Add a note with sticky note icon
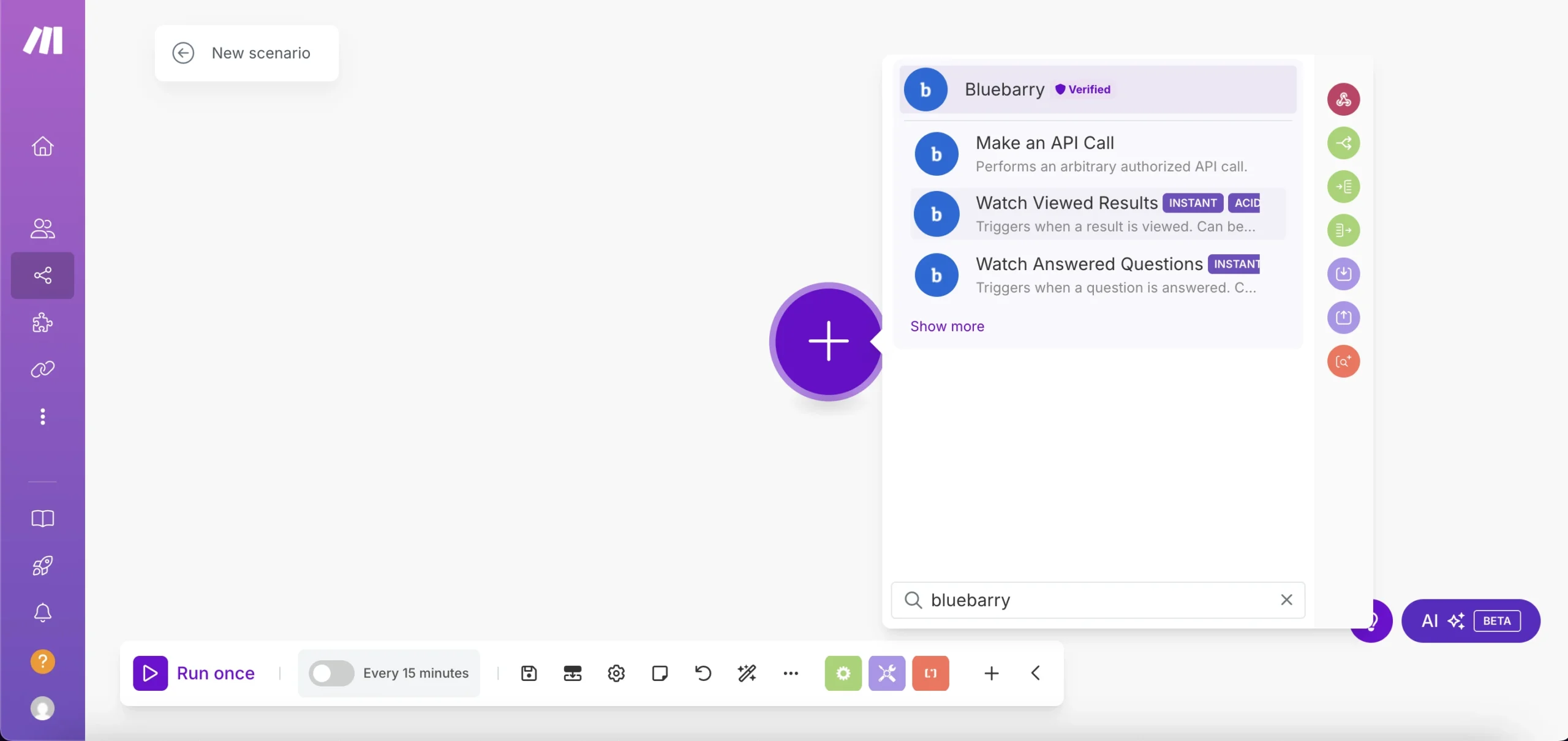 click(660, 674)
